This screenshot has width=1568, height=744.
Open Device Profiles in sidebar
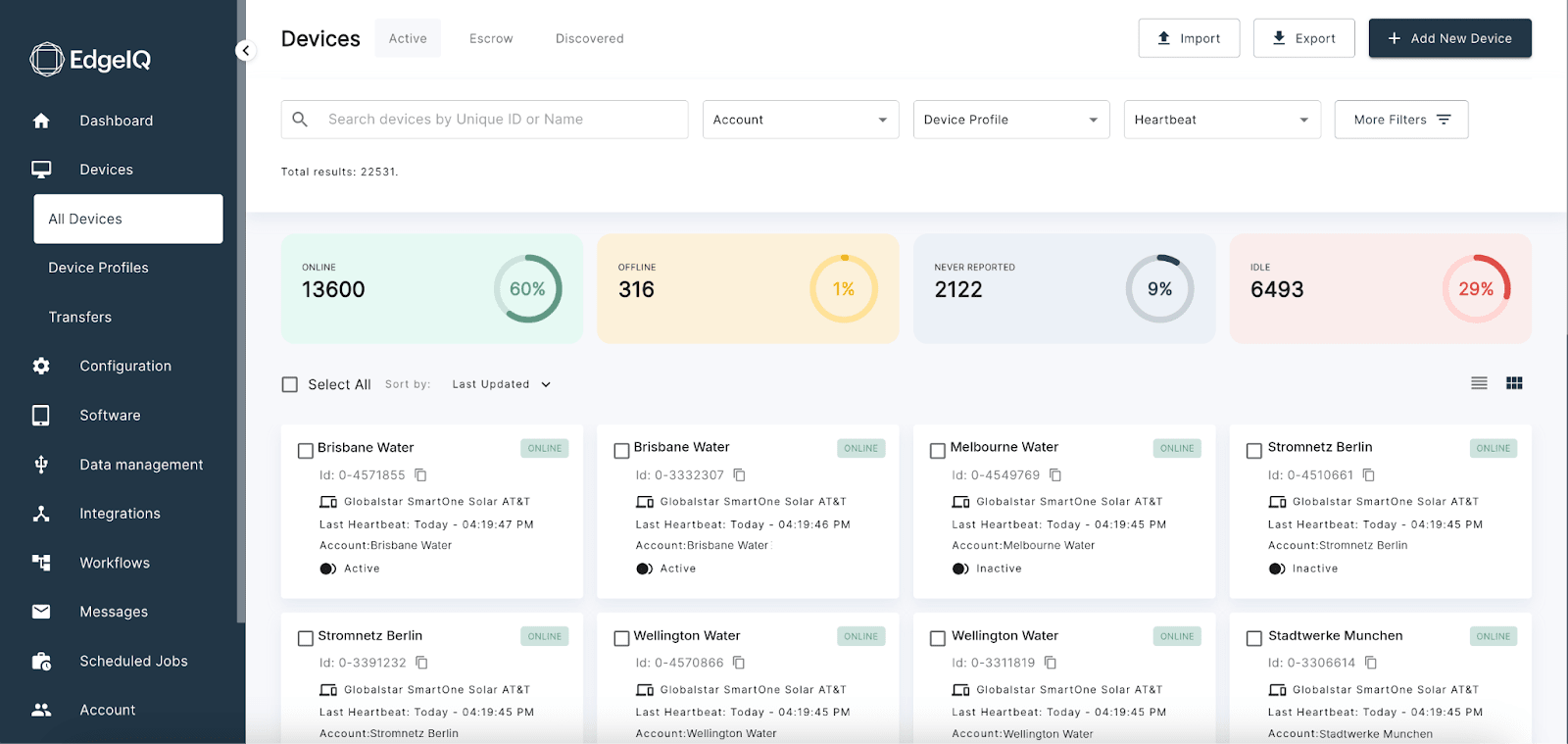click(99, 268)
